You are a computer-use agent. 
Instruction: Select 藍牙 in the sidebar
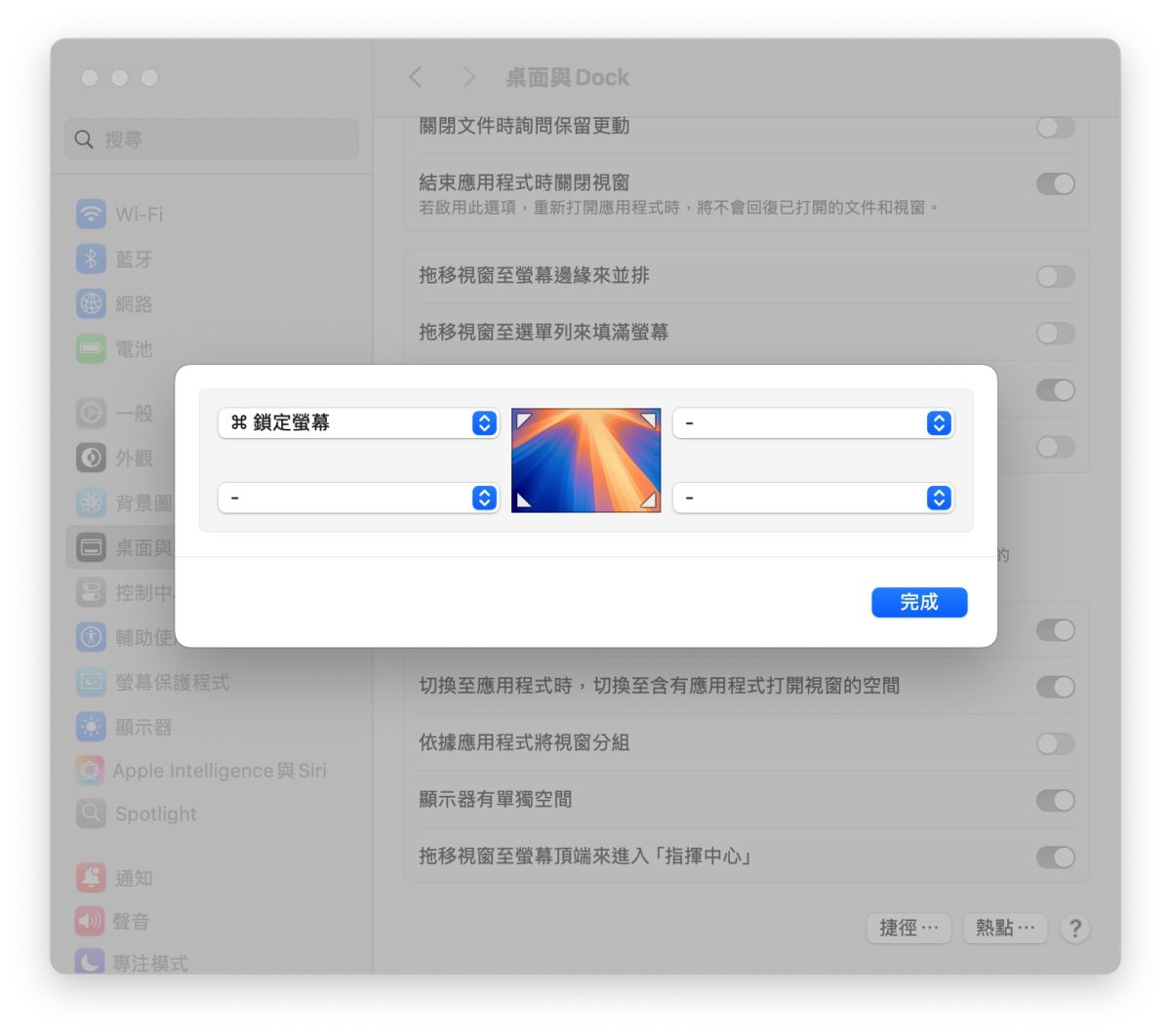213,259
